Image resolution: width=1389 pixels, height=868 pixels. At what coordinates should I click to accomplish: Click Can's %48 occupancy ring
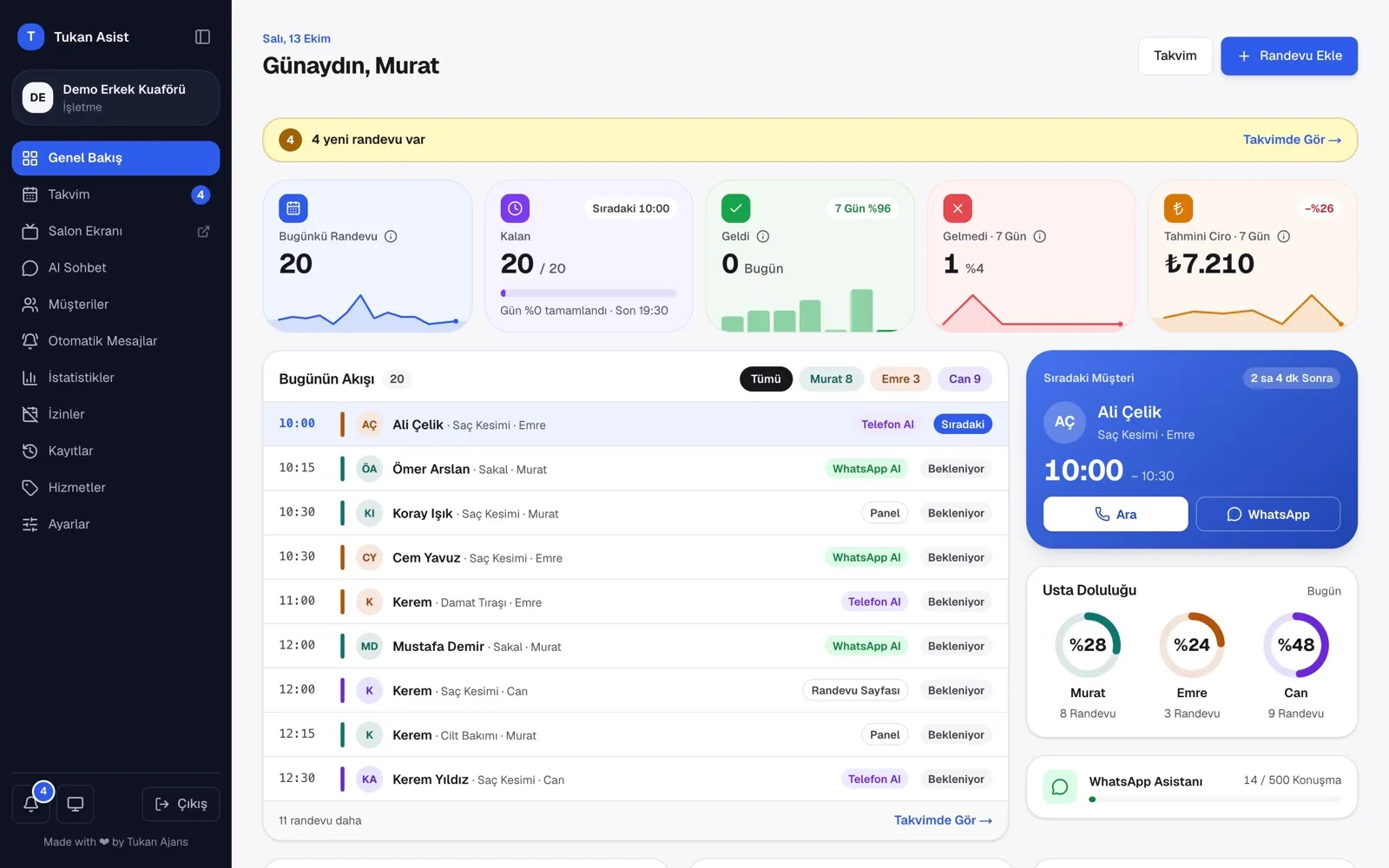[1296, 645]
